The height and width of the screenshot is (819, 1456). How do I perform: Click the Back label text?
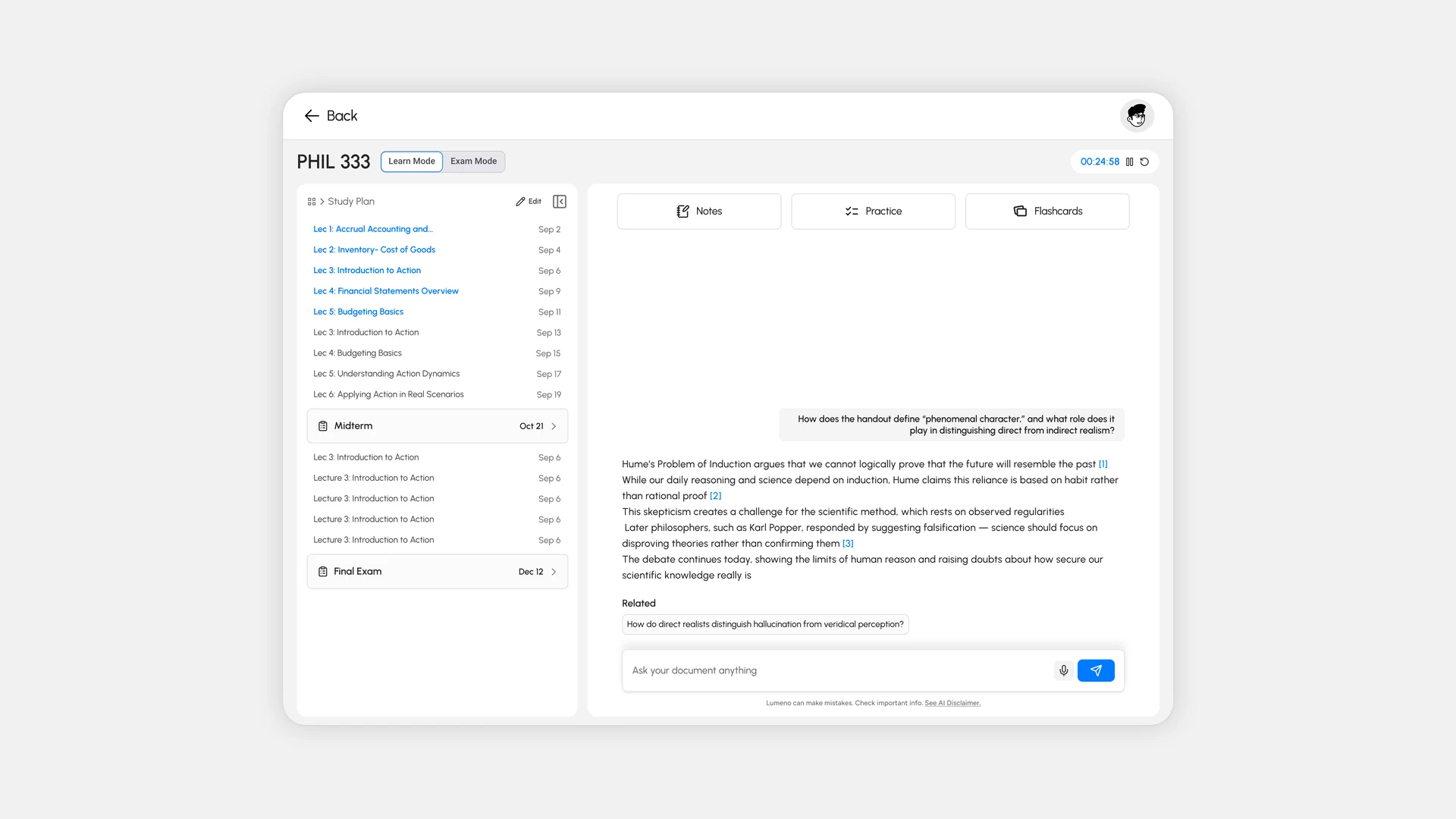[x=342, y=116]
